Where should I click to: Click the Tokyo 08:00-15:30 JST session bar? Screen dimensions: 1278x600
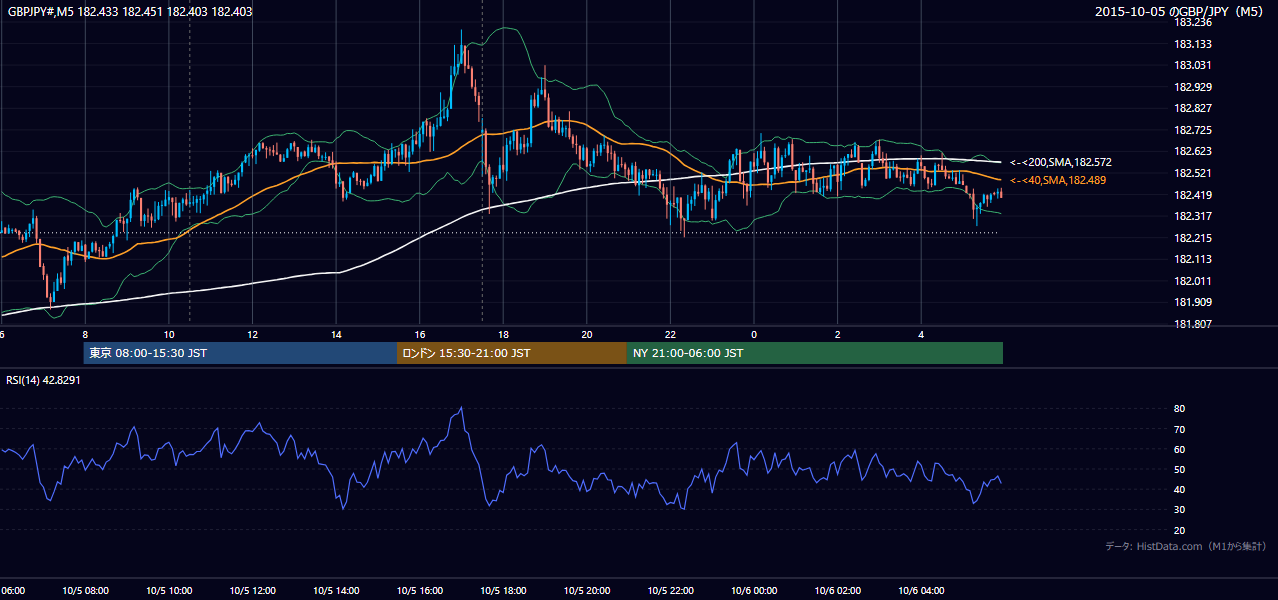240,353
